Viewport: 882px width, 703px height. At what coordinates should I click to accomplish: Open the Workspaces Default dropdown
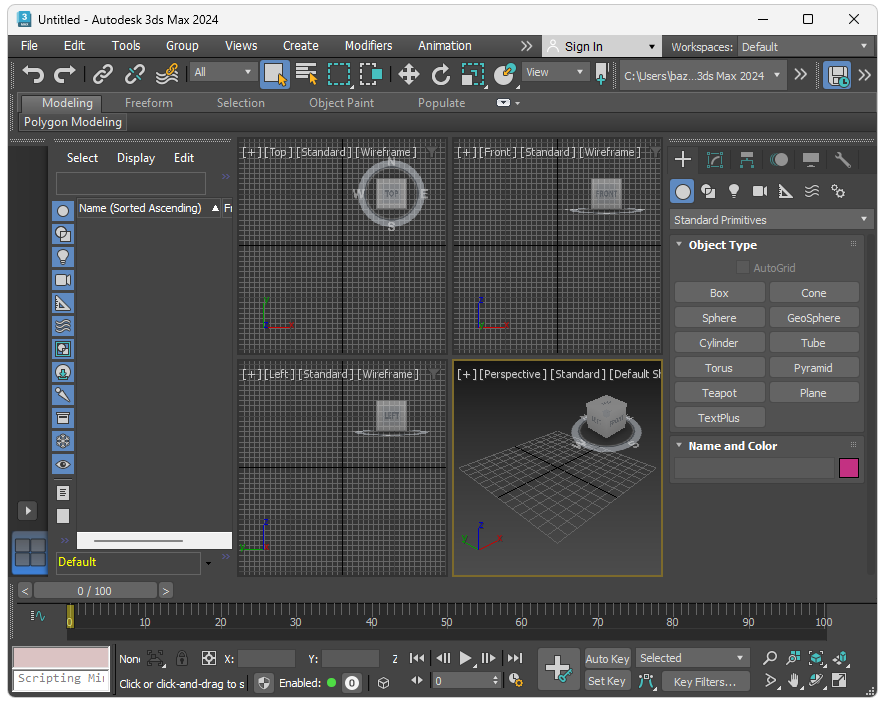coord(805,47)
